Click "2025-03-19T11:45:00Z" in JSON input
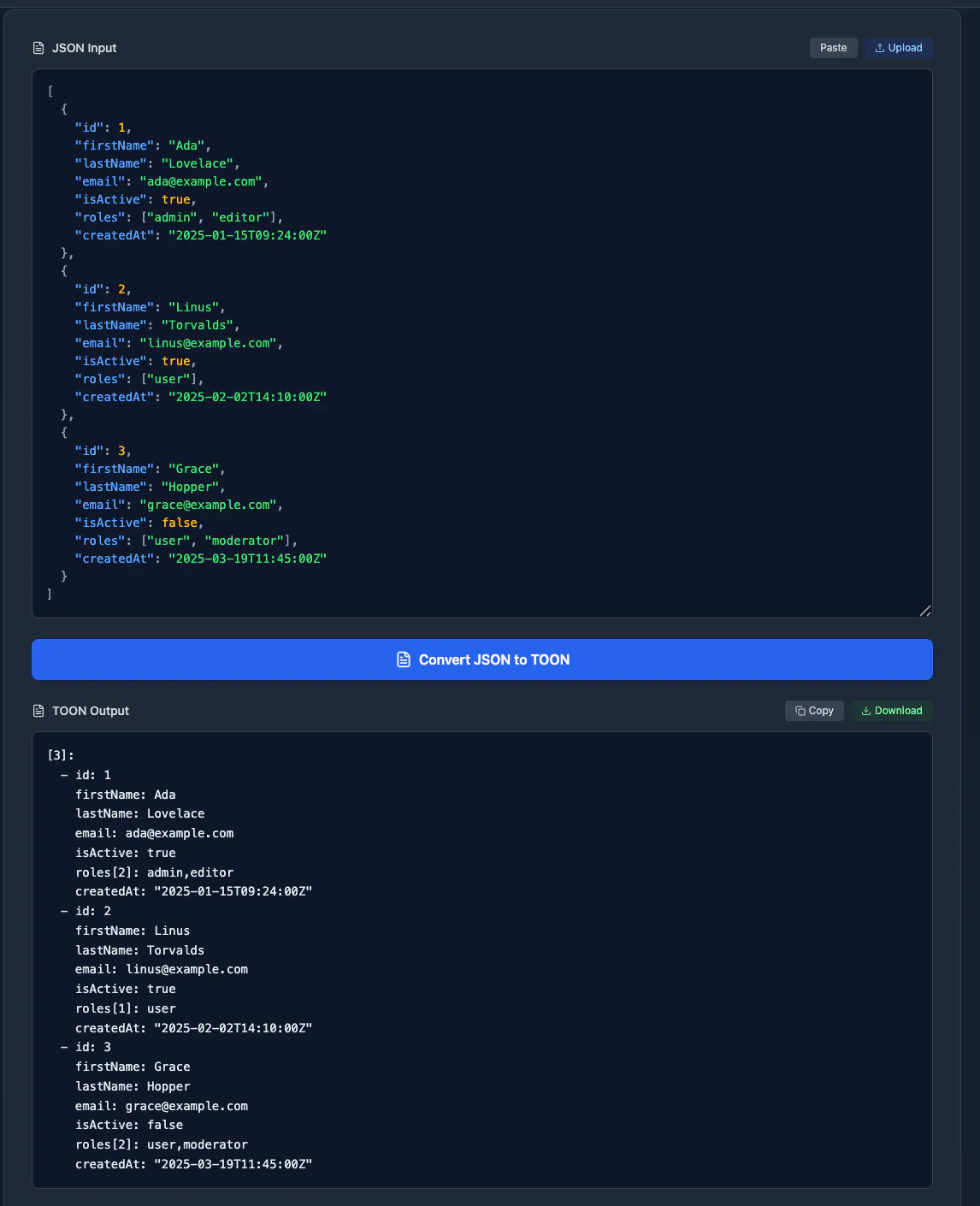This screenshot has width=980, height=1206. click(247, 559)
